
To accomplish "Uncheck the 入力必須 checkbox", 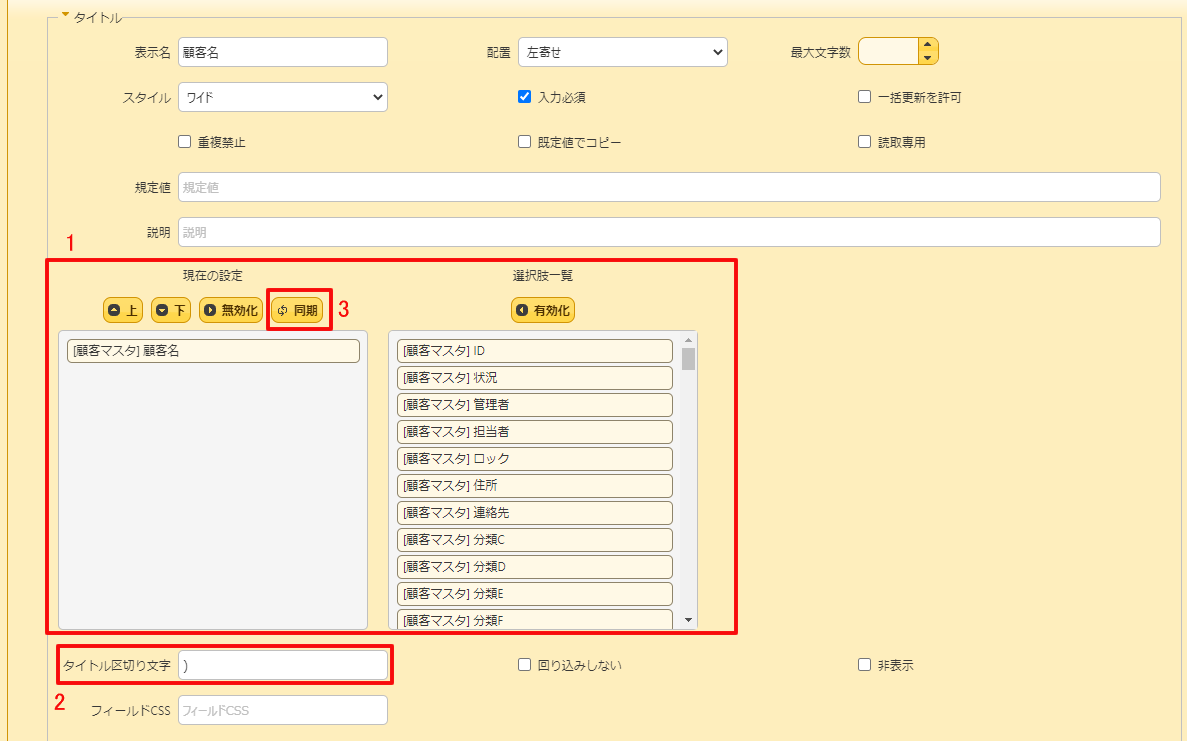I will (524, 96).
